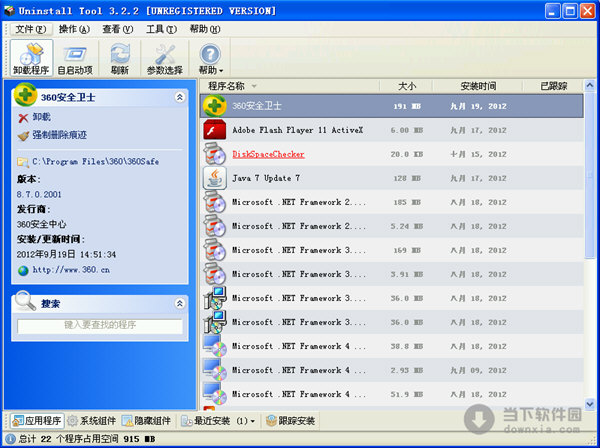The image size is (600, 448).
Task: Collapse the 360安全卫士 details panel
Action: [179, 97]
